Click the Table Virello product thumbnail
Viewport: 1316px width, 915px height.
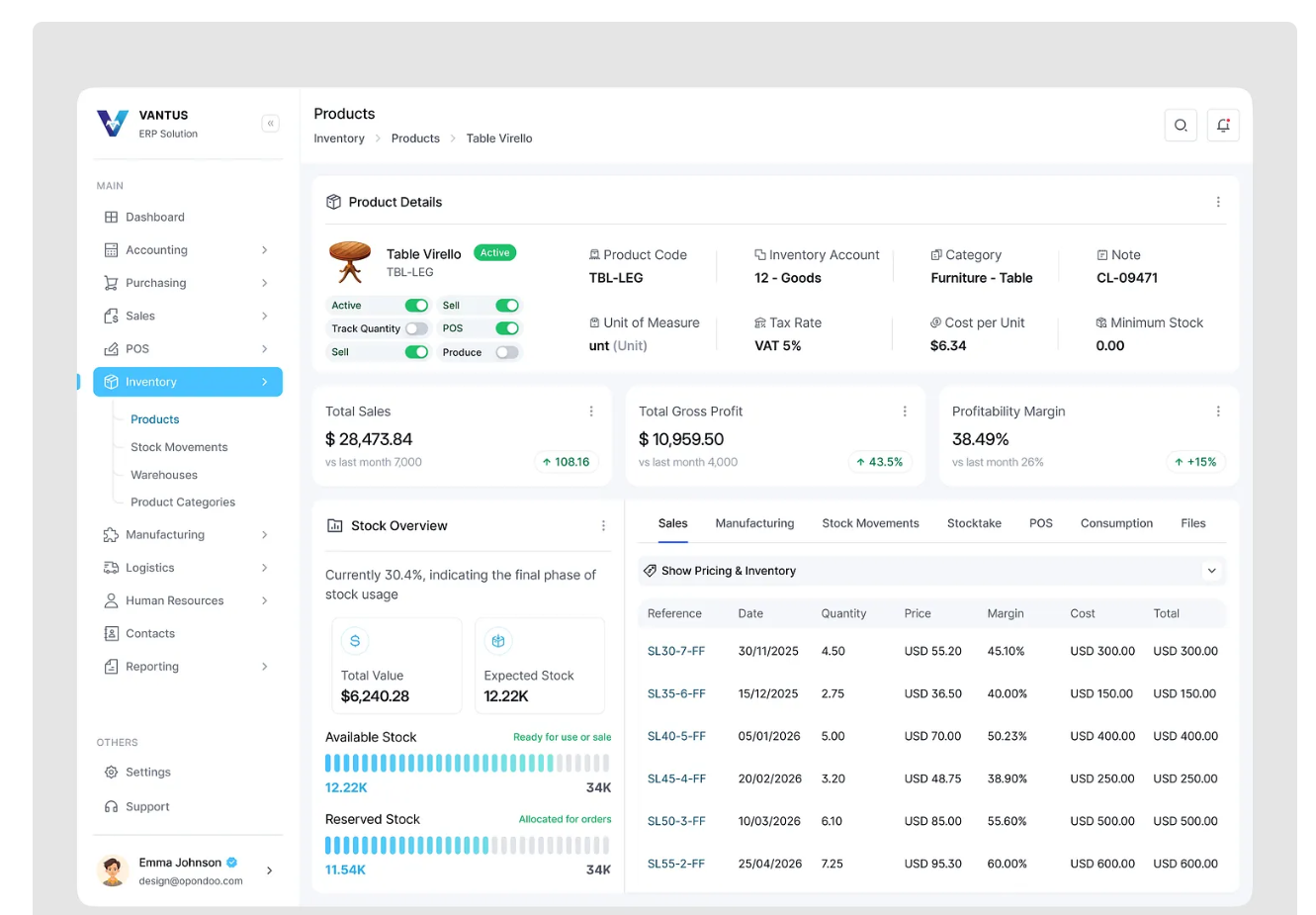349,262
